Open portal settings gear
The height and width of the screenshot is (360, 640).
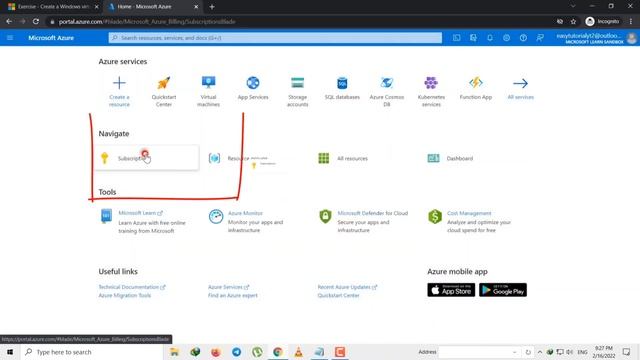(507, 38)
